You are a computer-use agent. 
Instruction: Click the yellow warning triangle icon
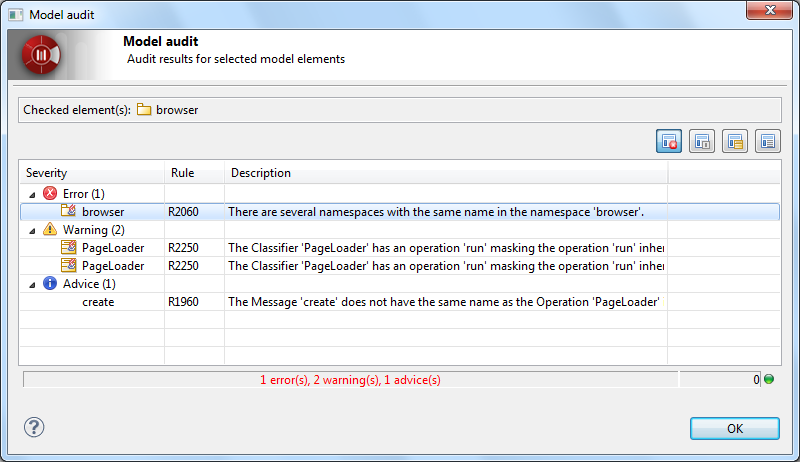50,229
